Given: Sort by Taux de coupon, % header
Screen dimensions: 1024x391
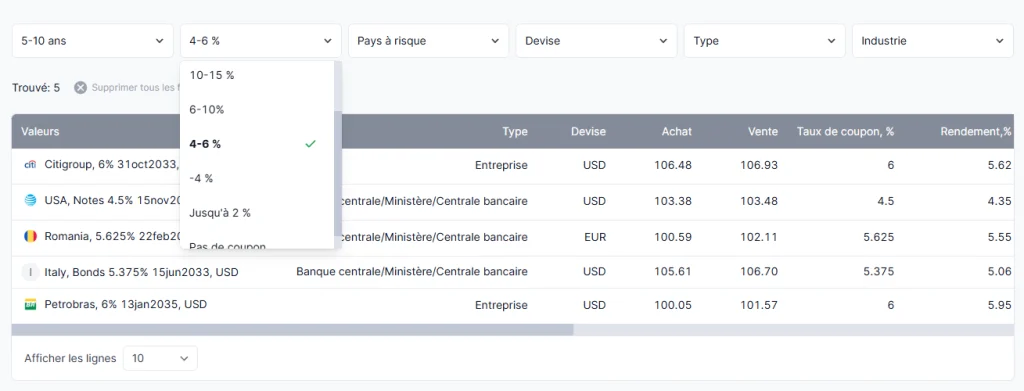Looking at the screenshot, I should pos(845,131).
